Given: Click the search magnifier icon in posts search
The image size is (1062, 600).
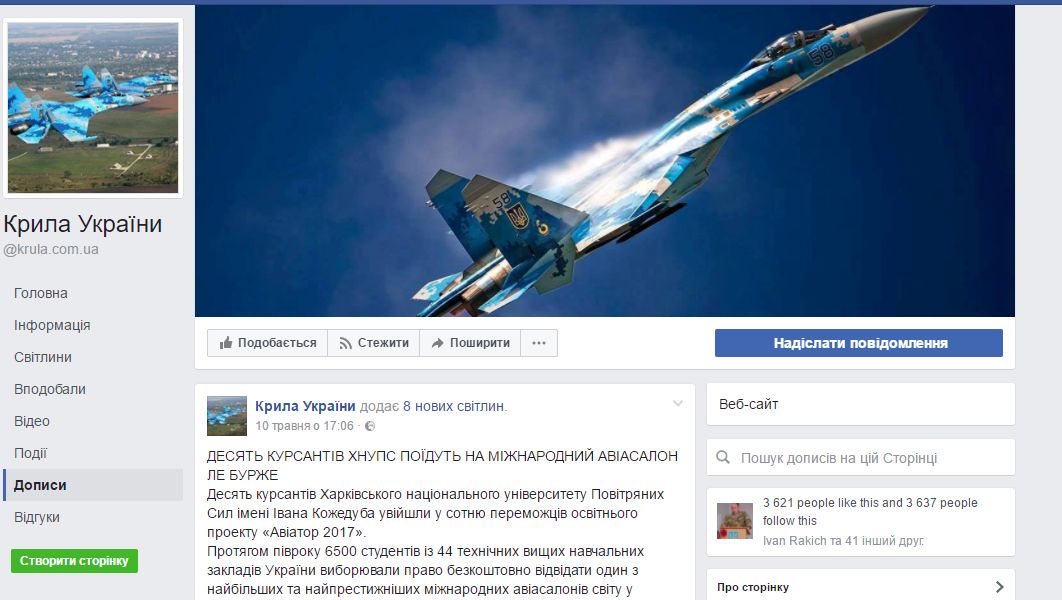Looking at the screenshot, I should 723,458.
